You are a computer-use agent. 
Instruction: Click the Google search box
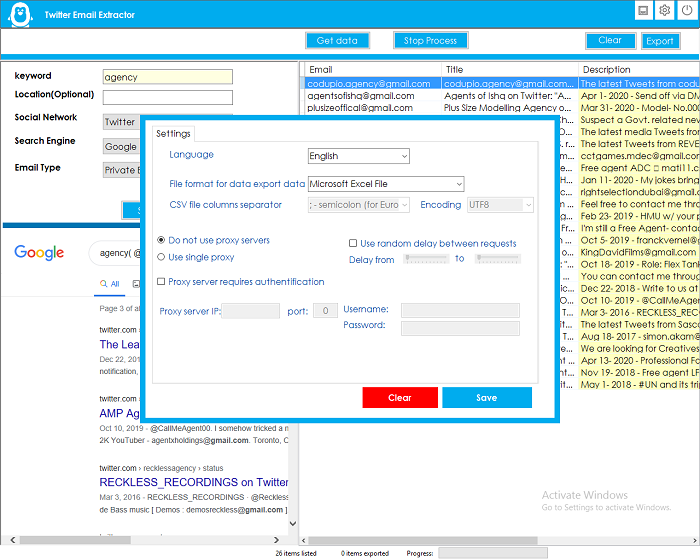pyautogui.click(x=115, y=253)
